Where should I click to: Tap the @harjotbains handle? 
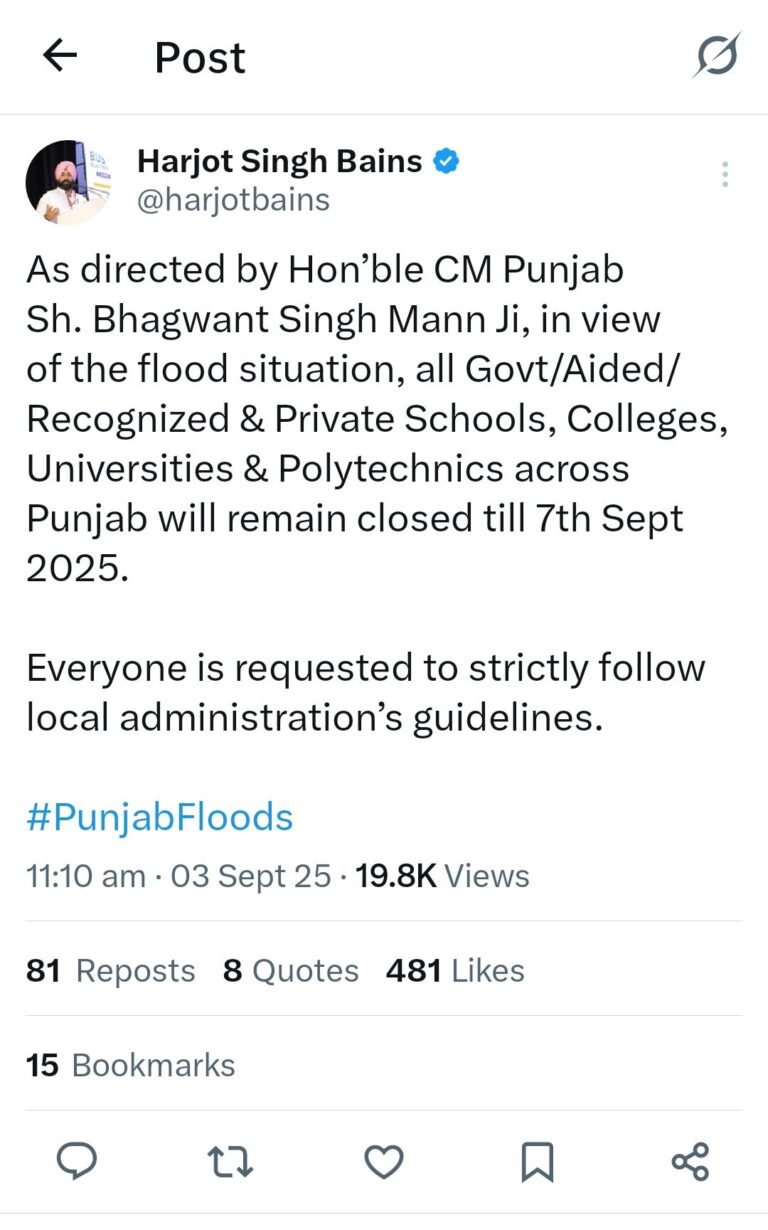pyautogui.click(x=233, y=200)
